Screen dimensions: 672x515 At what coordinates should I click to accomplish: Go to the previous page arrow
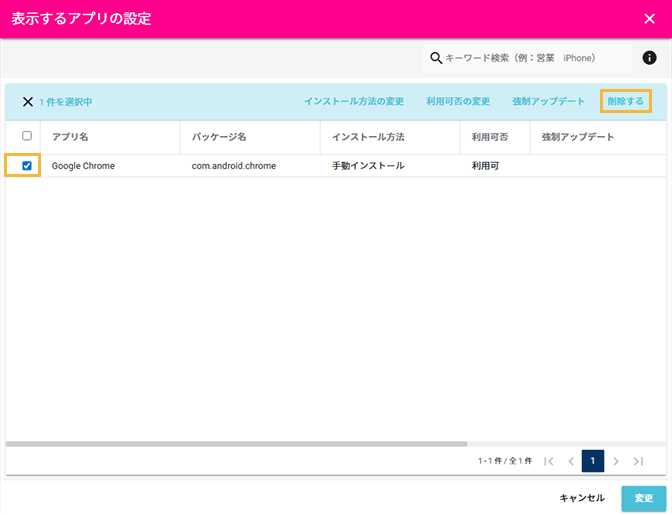pos(571,461)
